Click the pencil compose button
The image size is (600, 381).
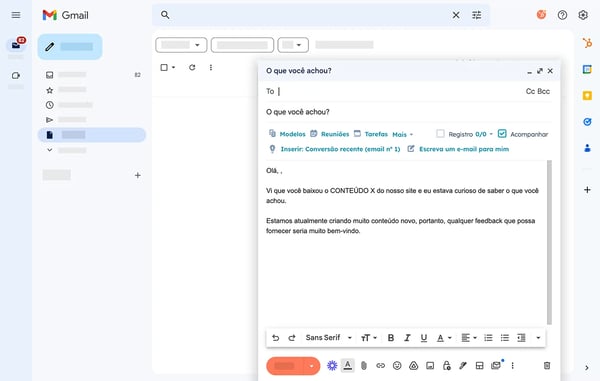pyautogui.click(x=70, y=47)
